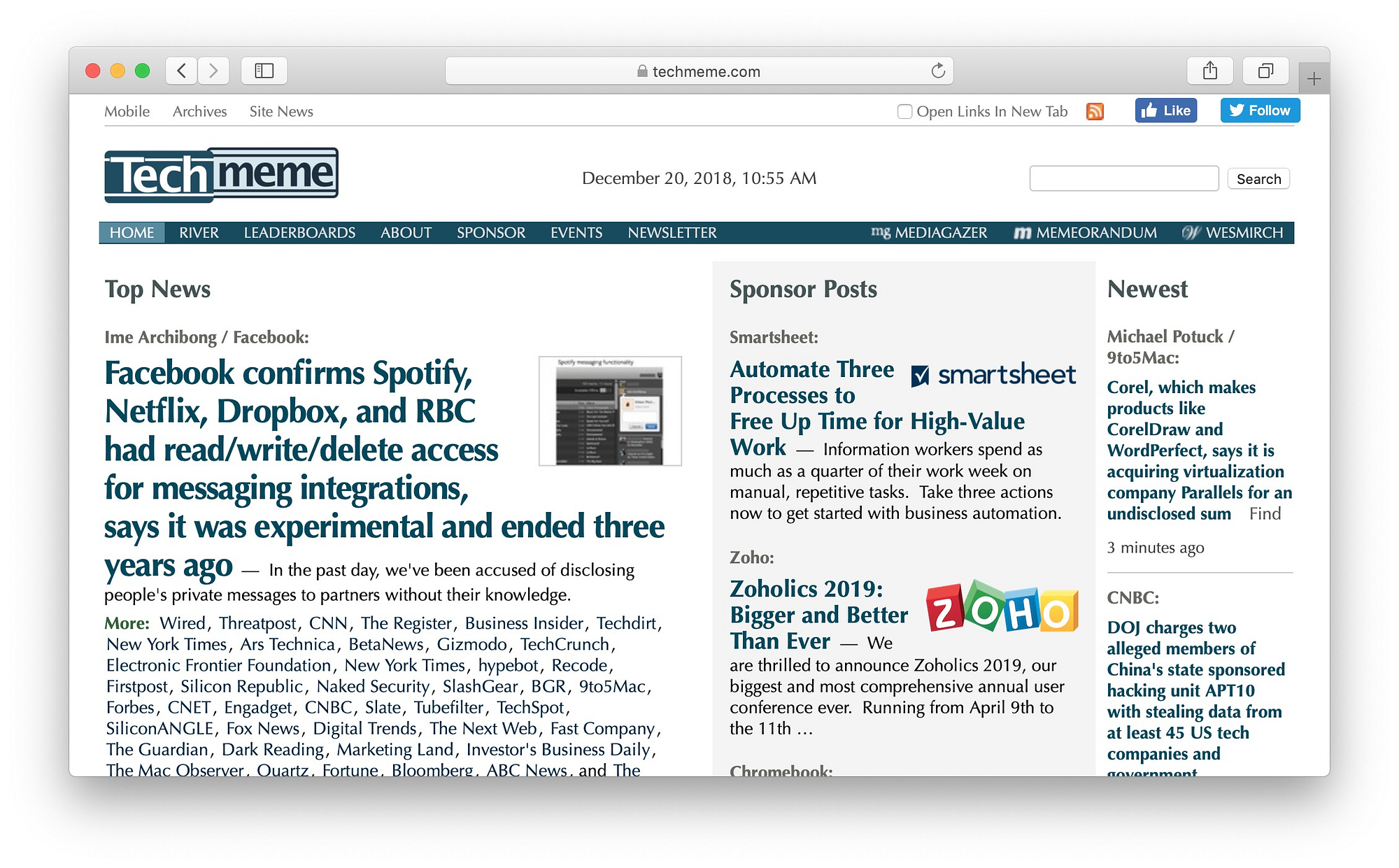
Task: Click the Spotify messaging screenshot thumbnail
Action: (609, 410)
